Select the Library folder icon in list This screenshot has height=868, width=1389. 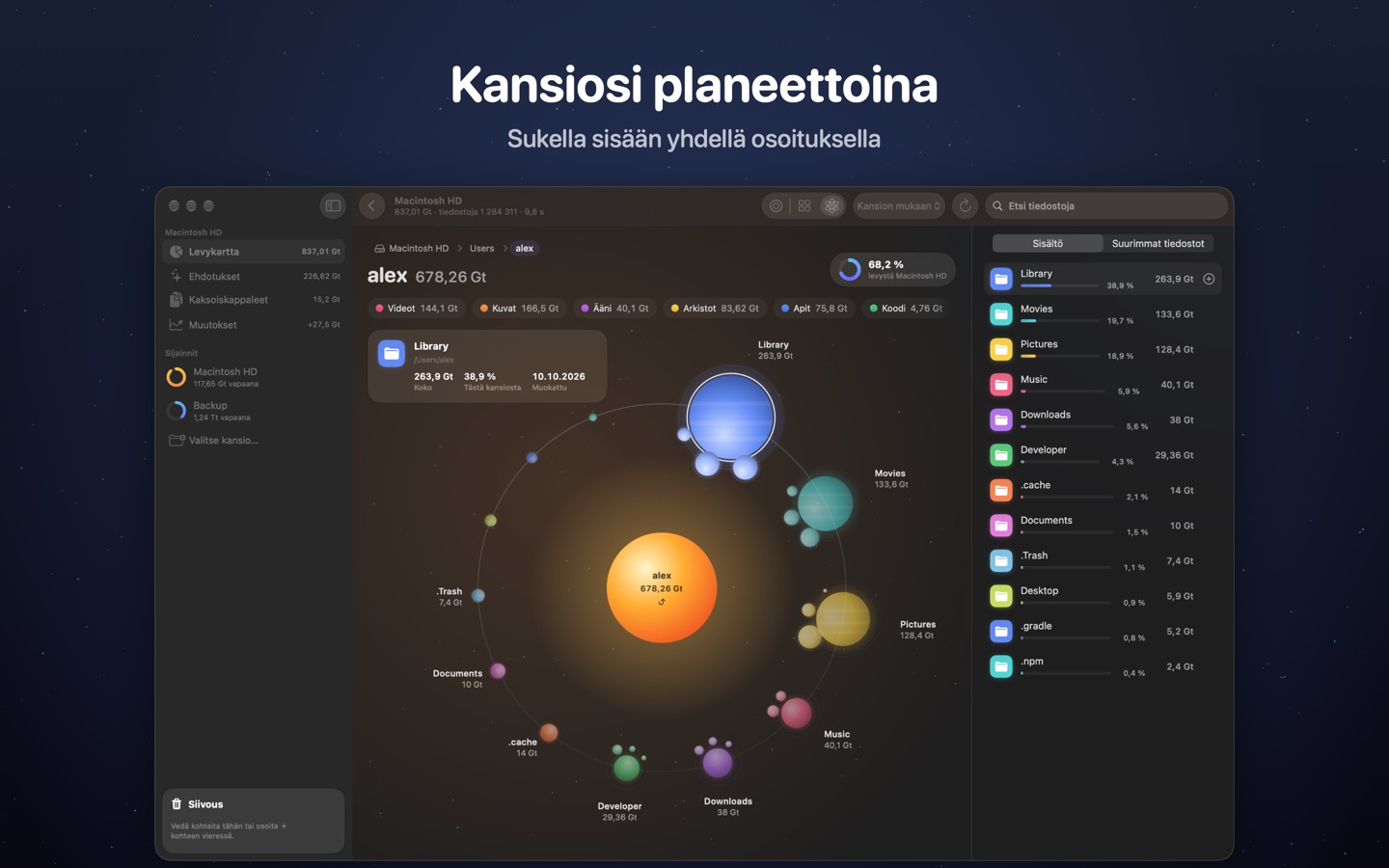point(1001,279)
